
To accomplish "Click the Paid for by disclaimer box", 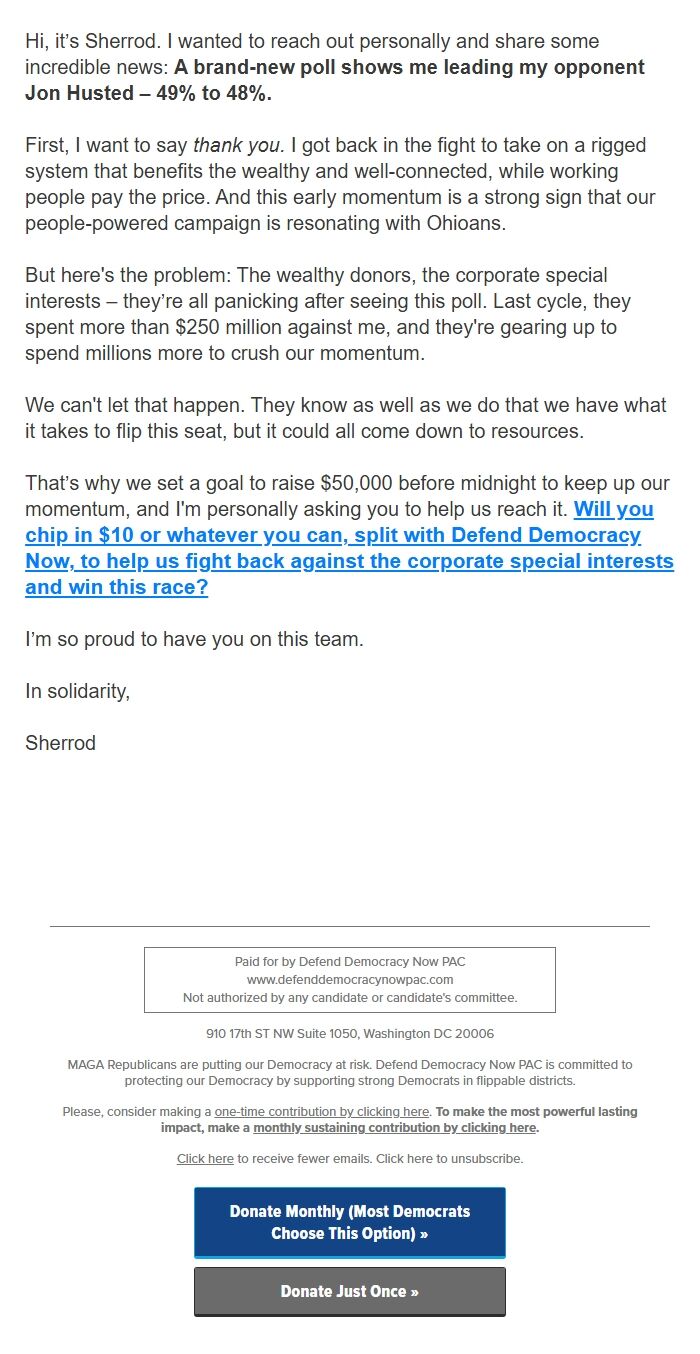I will 350,980.
